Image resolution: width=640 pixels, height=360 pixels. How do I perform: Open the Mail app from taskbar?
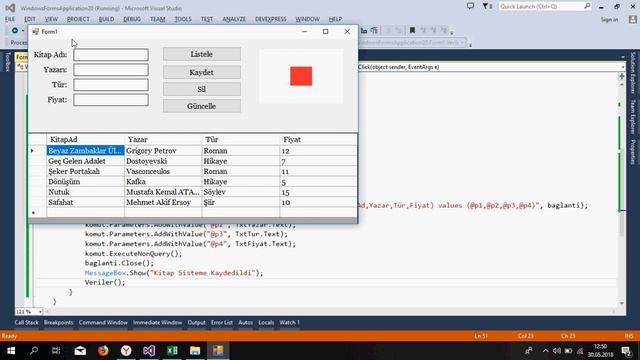pos(80,351)
